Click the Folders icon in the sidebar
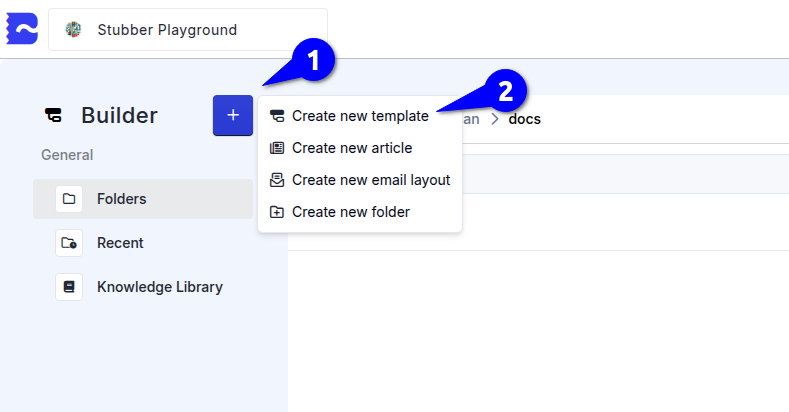 click(69, 199)
